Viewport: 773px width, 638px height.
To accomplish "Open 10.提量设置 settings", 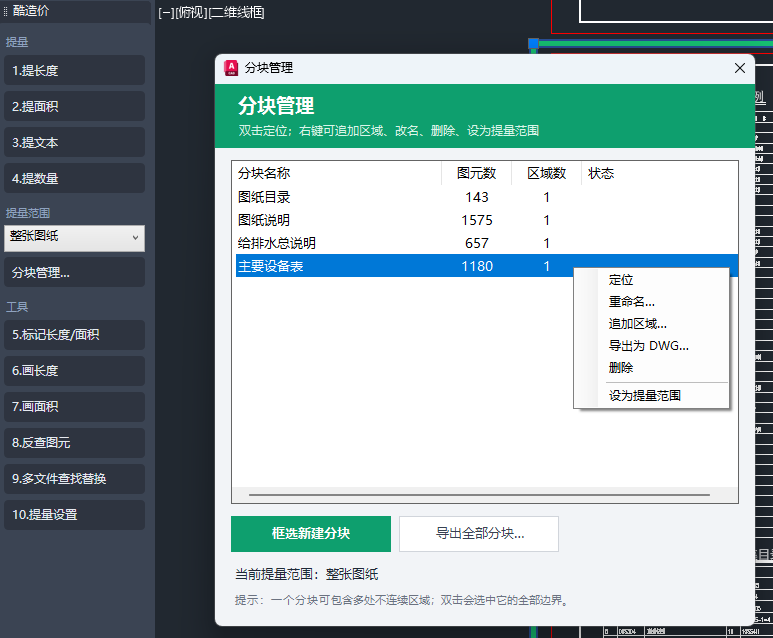I will coord(74,515).
